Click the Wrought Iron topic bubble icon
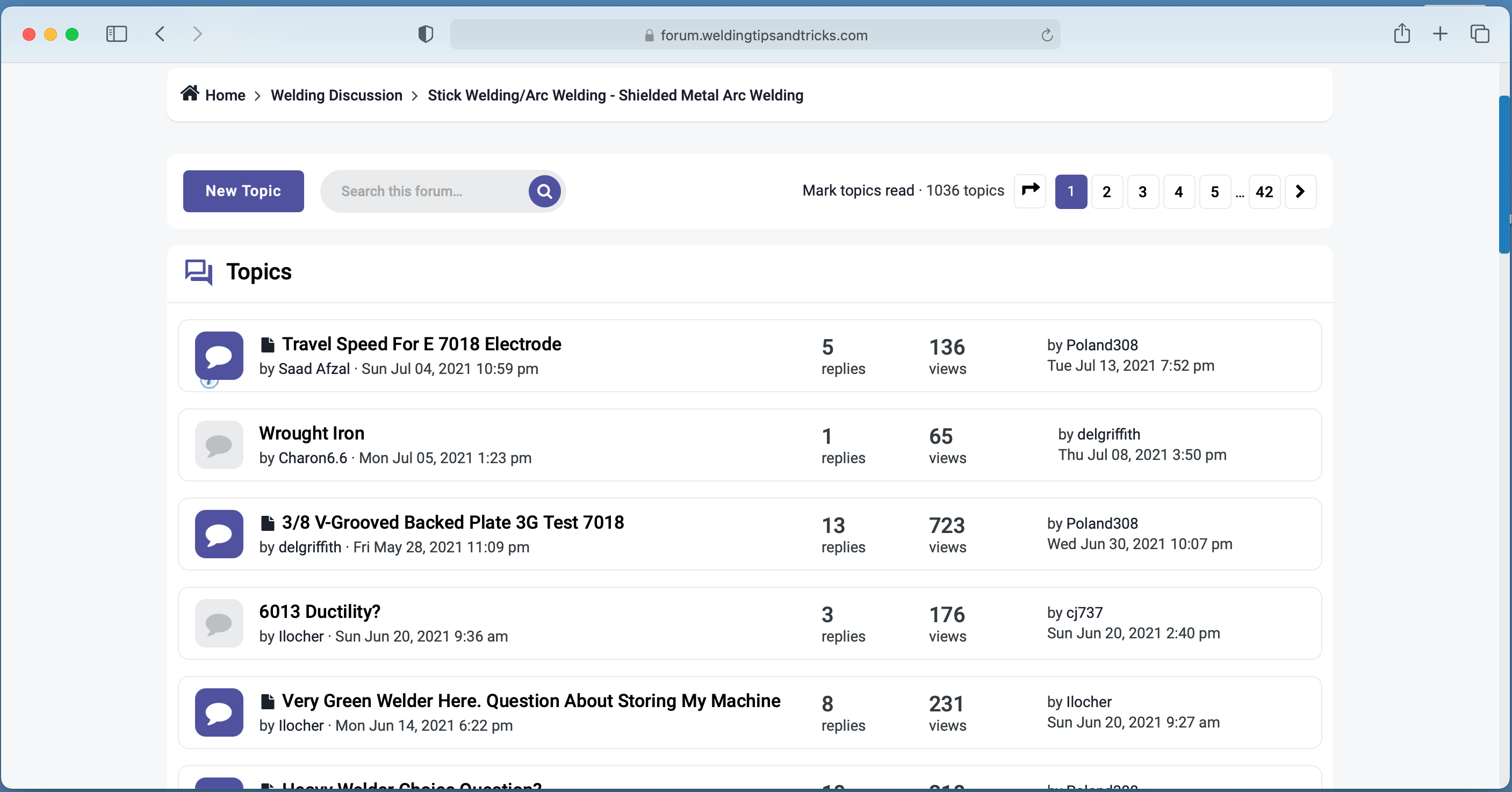 click(219, 445)
